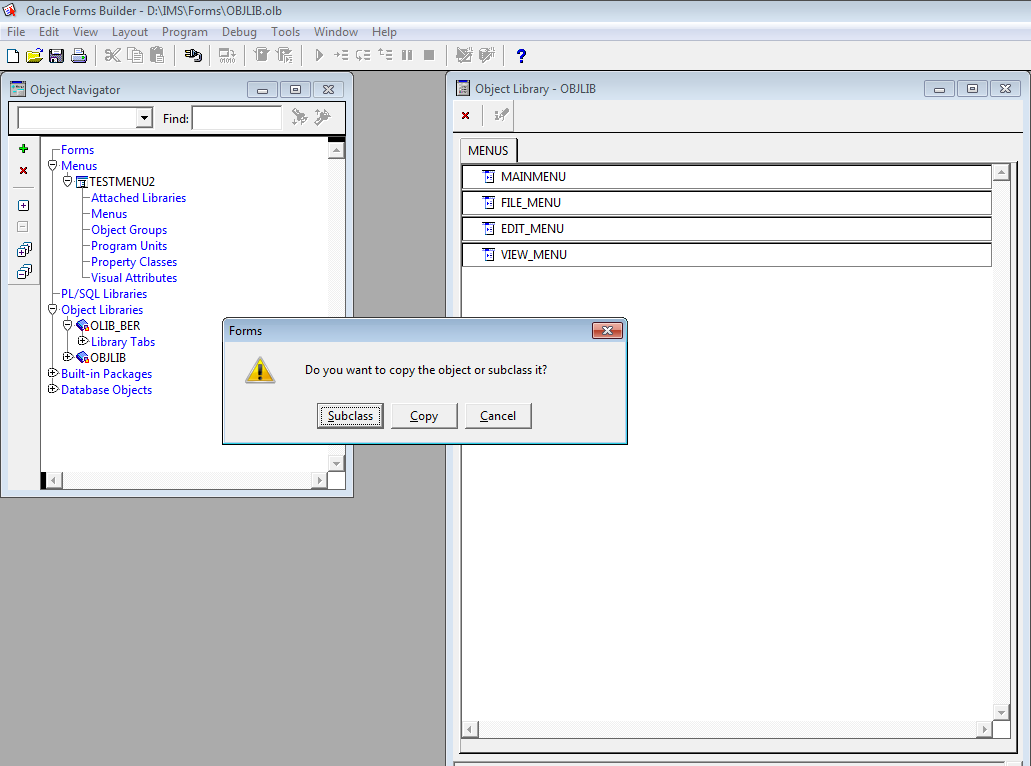Open the Program menu
Screen dimensions: 1031x766
185,32
